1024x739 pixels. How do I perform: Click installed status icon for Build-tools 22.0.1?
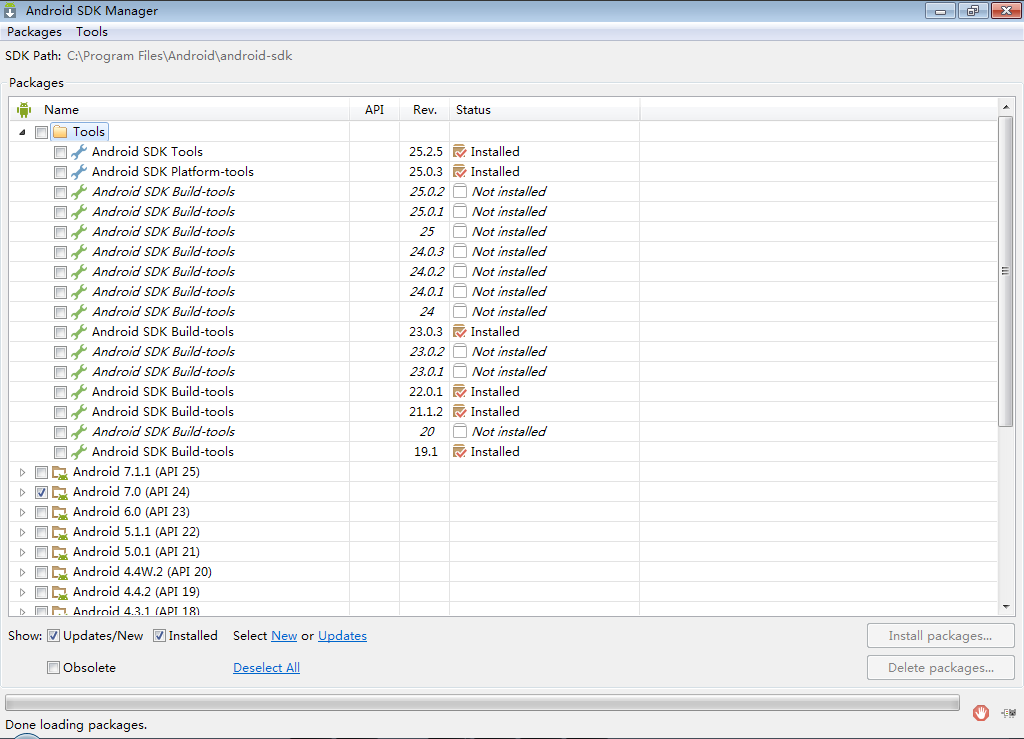[460, 392]
